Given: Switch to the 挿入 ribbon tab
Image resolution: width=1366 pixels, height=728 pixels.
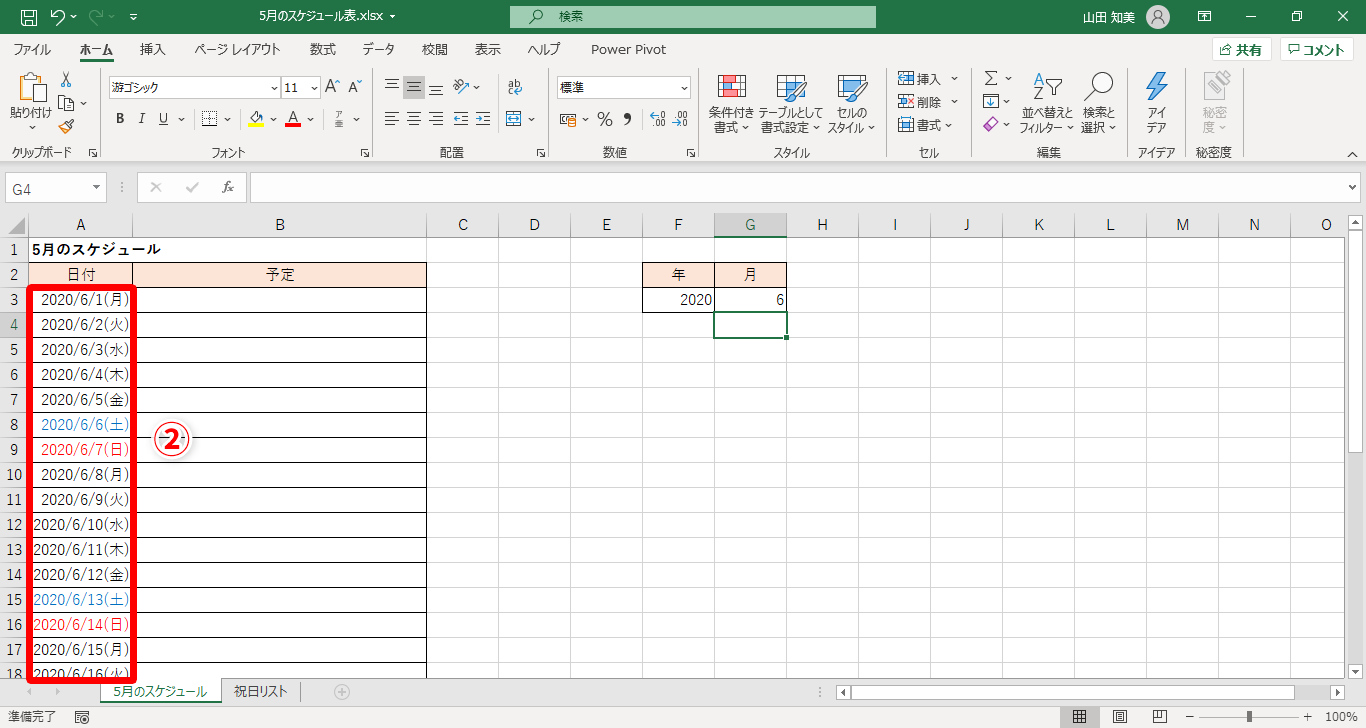Looking at the screenshot, I should pos(153,49).
